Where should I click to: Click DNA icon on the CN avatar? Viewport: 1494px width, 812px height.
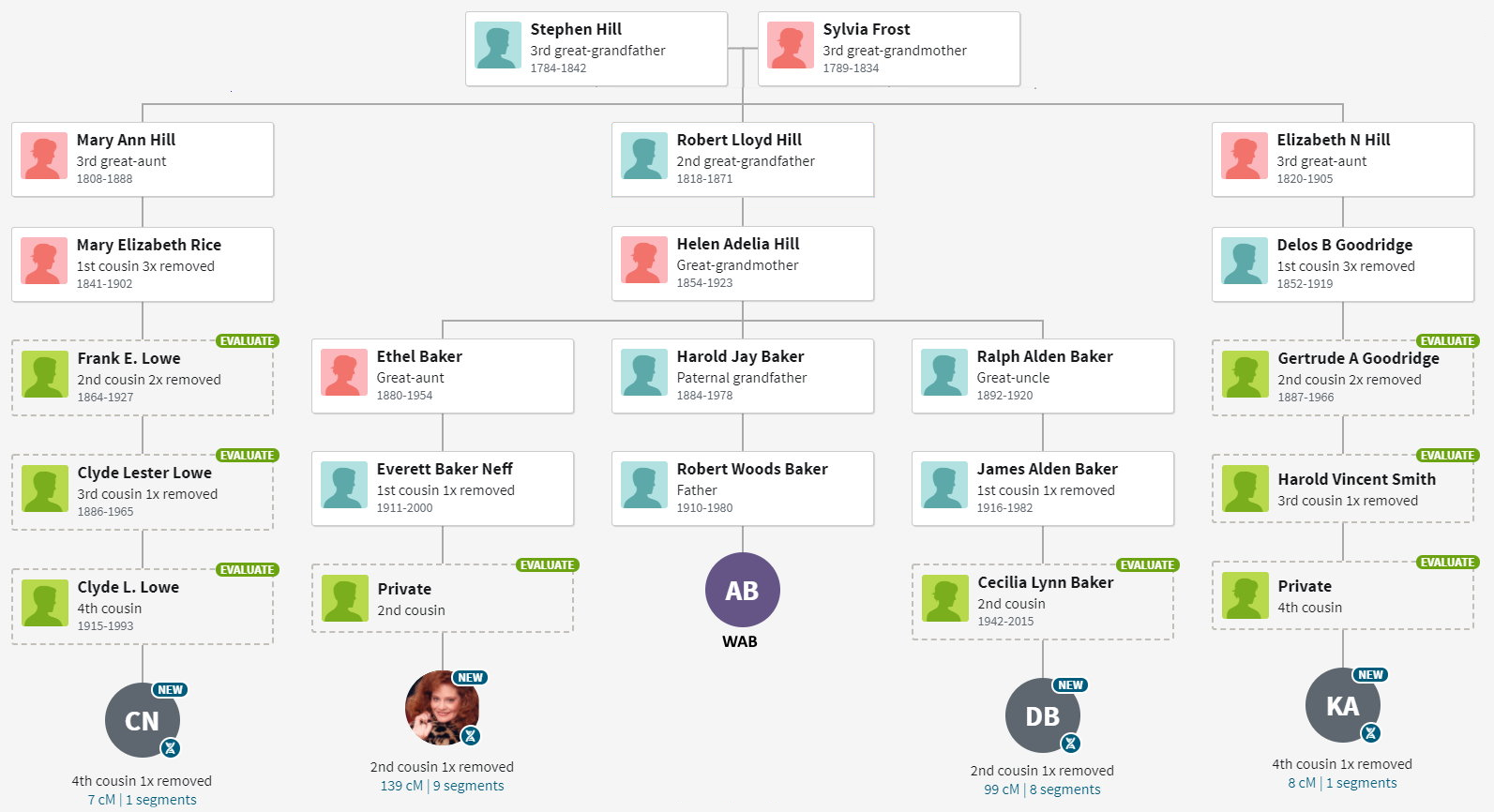tap(170, 747)
